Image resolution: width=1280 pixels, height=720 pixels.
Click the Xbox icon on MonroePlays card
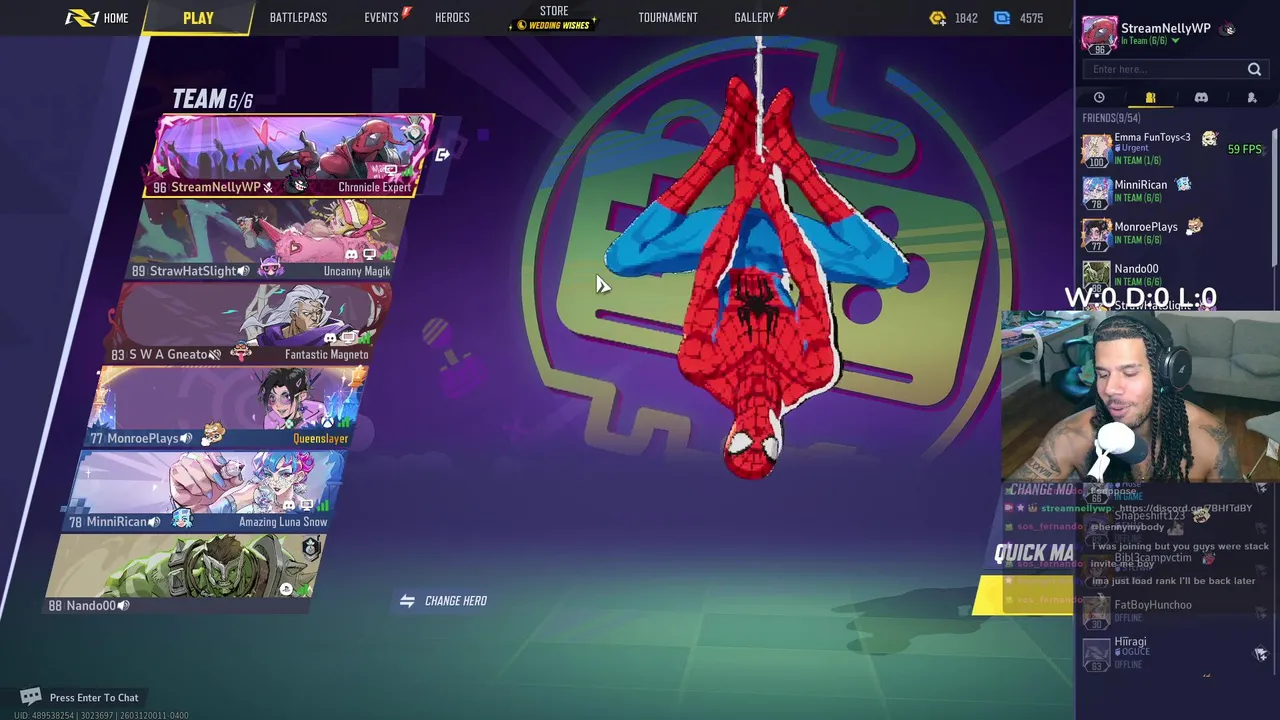tap(326, 422)
